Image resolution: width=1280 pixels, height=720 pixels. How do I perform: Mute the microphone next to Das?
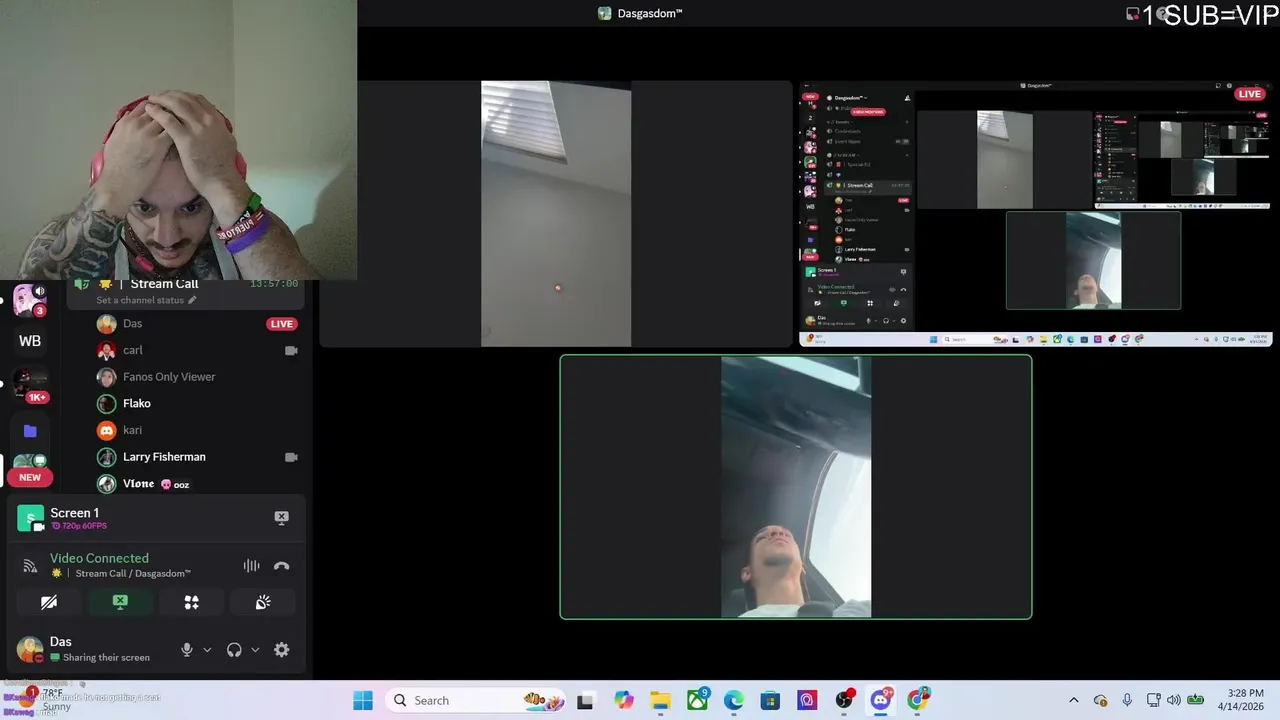[x=187, y=649]
